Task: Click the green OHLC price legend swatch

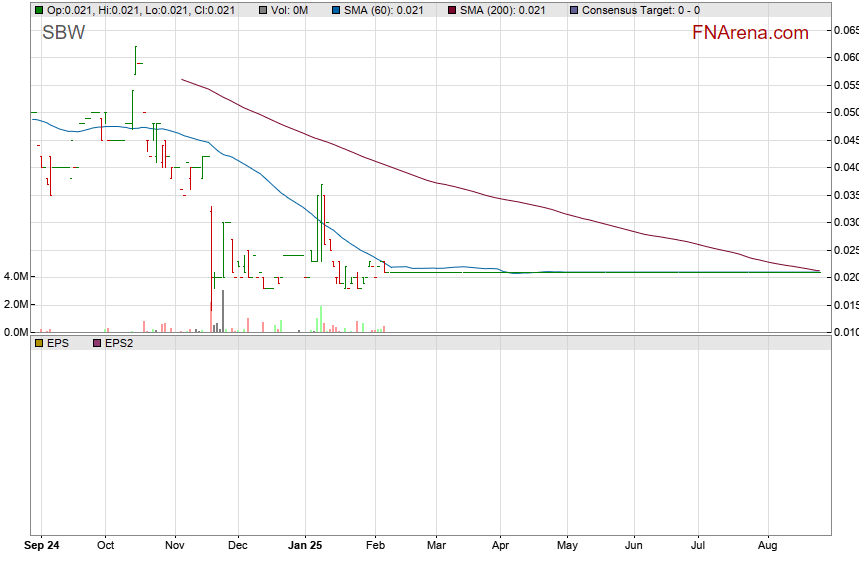Action: (x=38, y=10)
